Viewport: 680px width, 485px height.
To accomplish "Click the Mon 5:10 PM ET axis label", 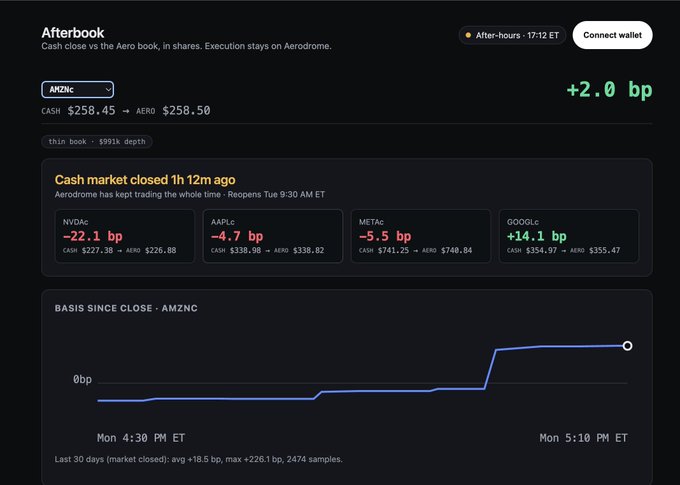I will coord(583,438).
